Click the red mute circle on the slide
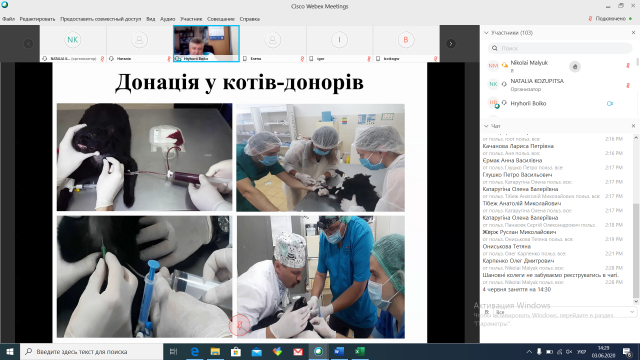Image resolution: width=640 pixels, height=360 pixels. point(240,325)
